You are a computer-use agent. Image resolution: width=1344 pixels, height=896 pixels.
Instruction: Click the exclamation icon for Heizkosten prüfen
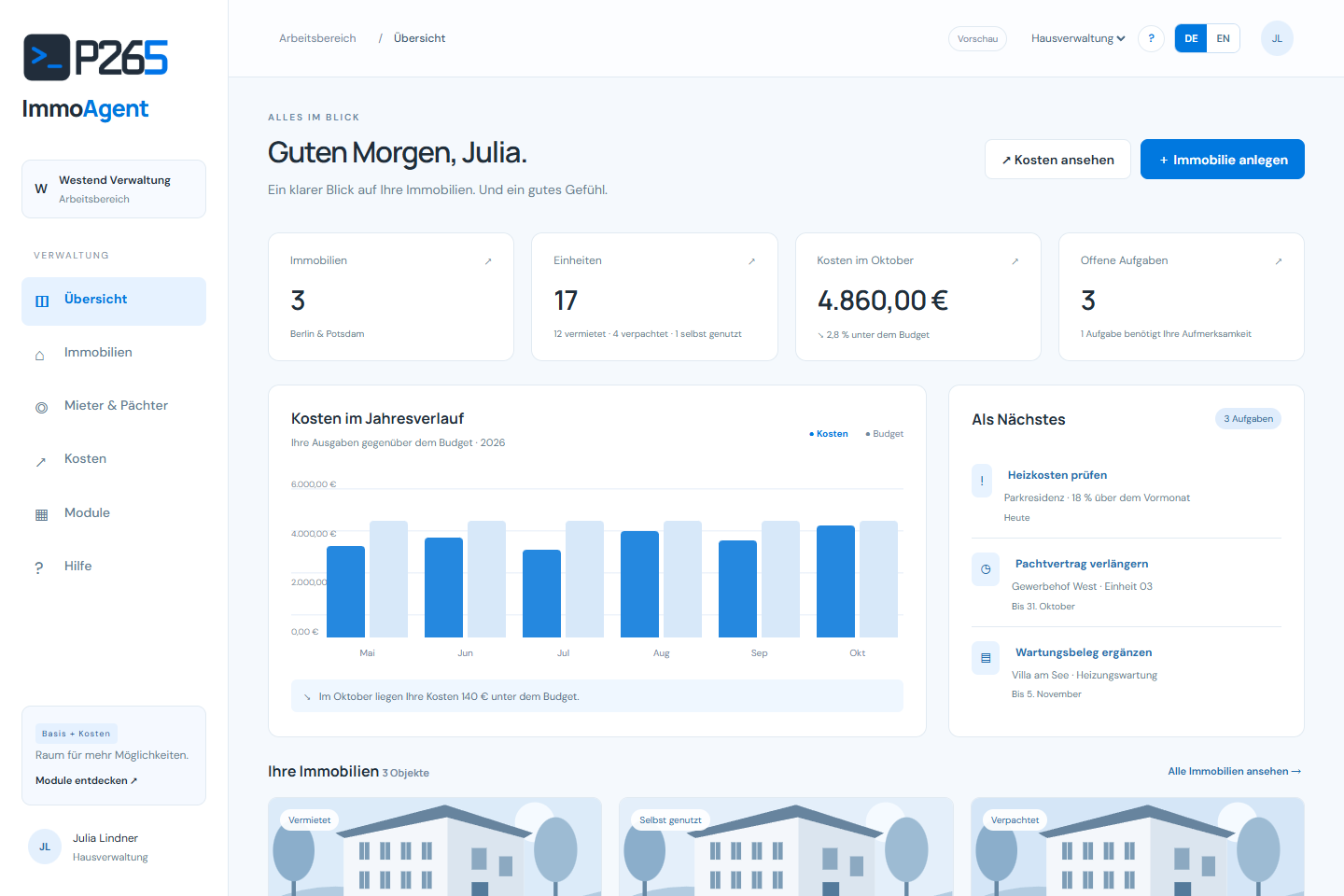(x=982, y=481)
